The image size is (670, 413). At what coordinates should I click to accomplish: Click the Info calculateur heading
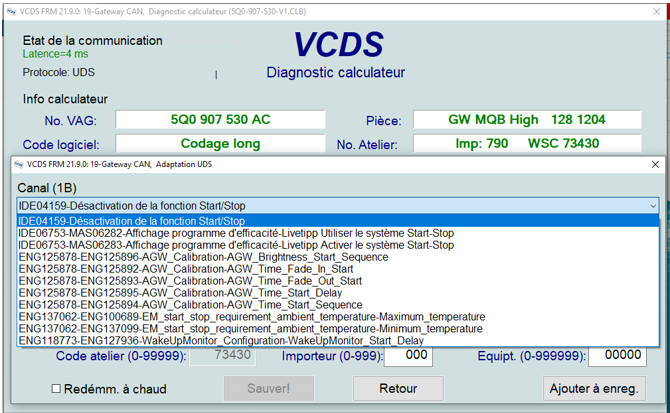(65, 99)
